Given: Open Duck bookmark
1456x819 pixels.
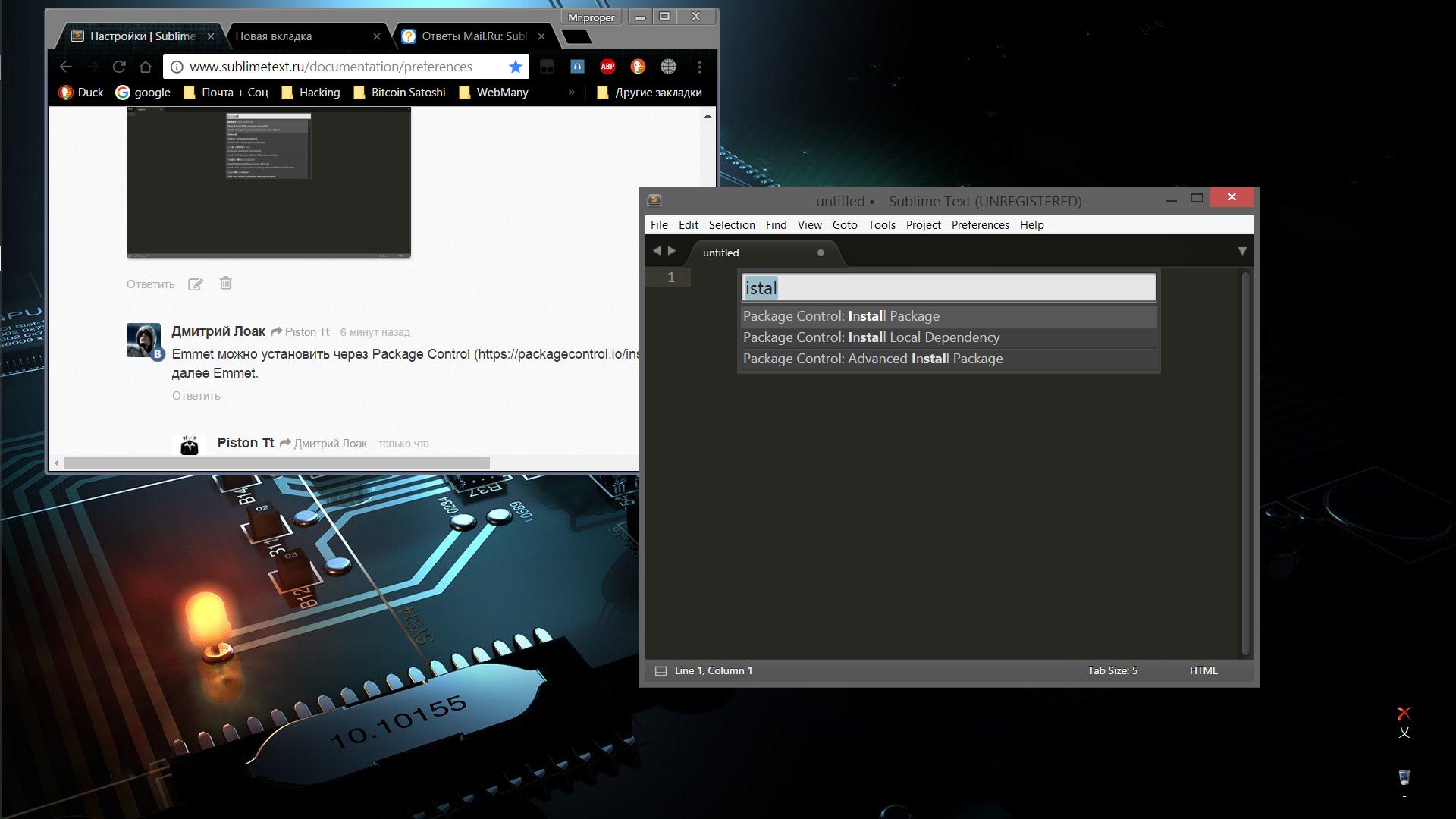Looking at the screenshot, I should point(81,93).
